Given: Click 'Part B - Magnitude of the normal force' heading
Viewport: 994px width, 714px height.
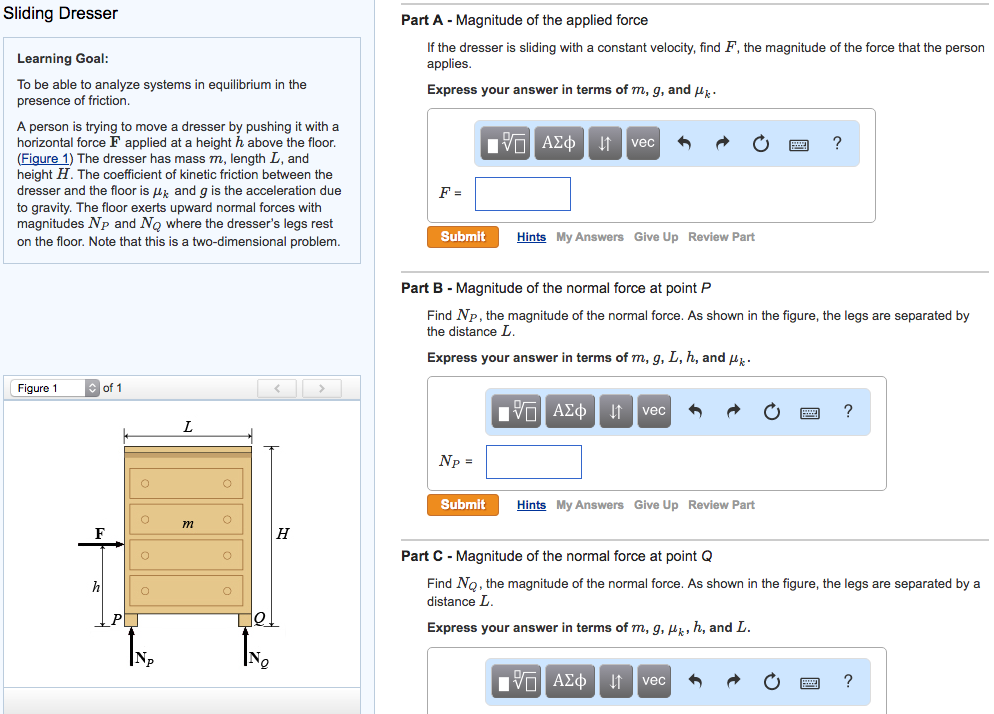Looking at the screenshot, I should (x=556, y=289).
